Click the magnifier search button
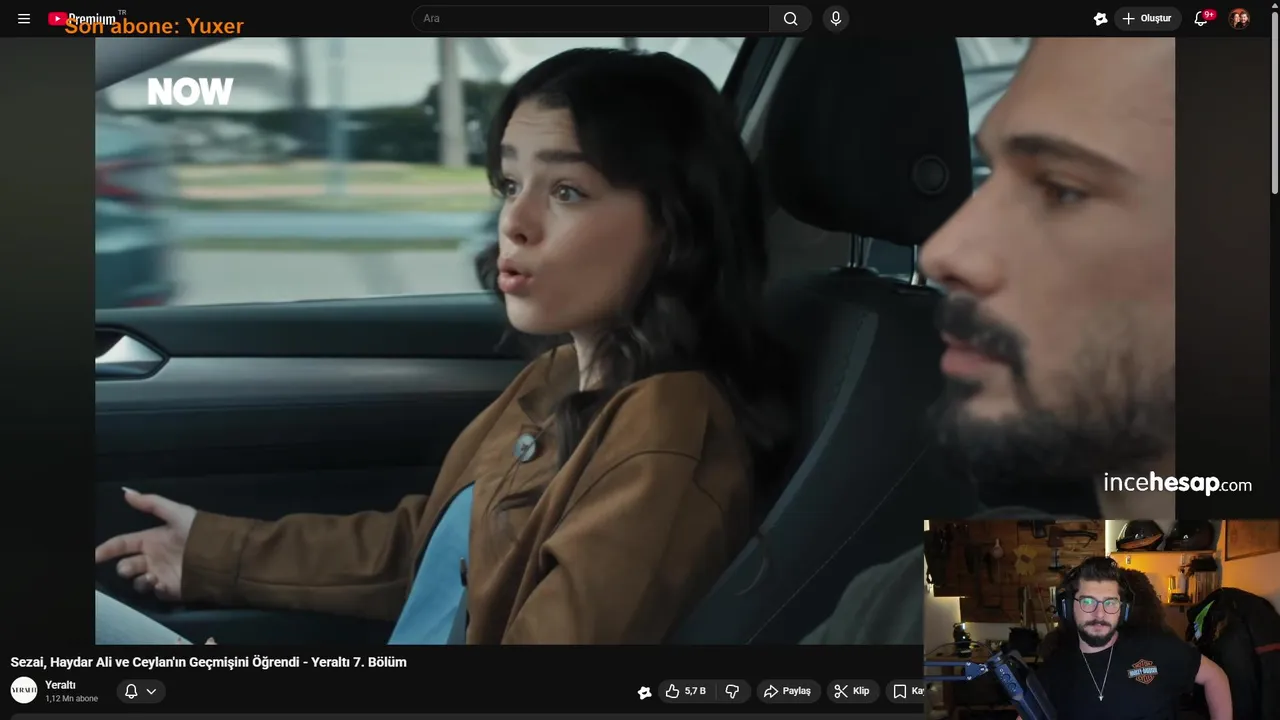Viewport: 1280px width, 720px height. 790,18
